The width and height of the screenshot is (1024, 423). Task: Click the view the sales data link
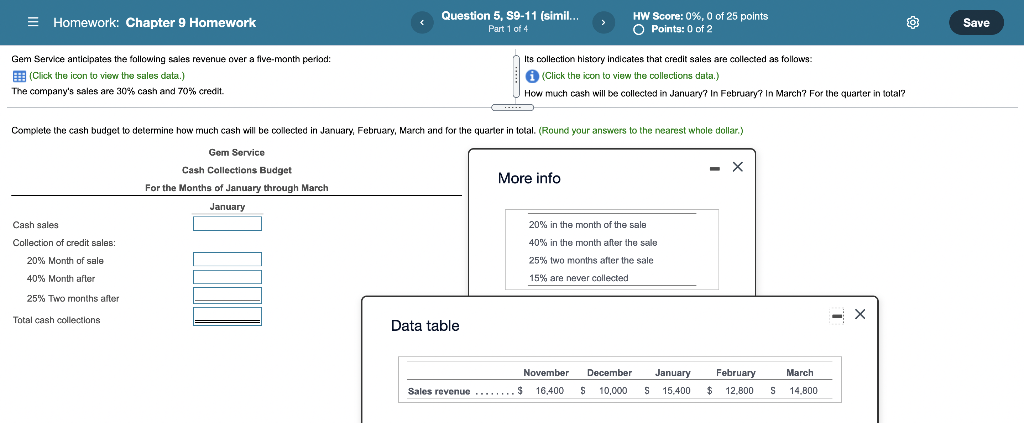coord(106,76)
